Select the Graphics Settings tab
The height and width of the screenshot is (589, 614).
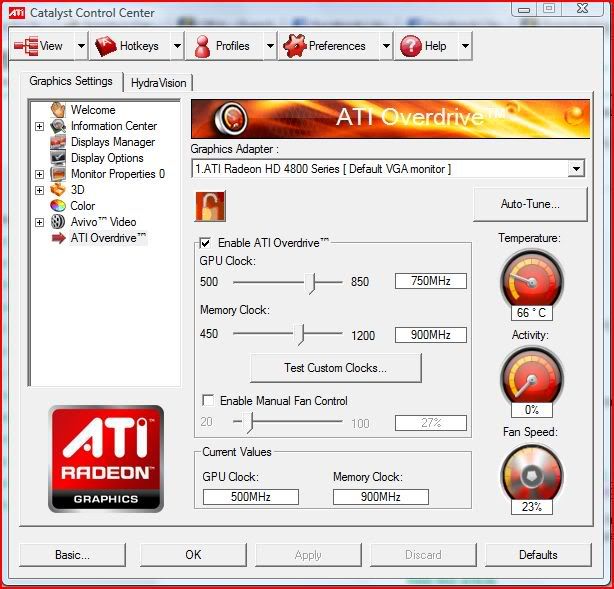pyautogui.click(x=71, y=81)
